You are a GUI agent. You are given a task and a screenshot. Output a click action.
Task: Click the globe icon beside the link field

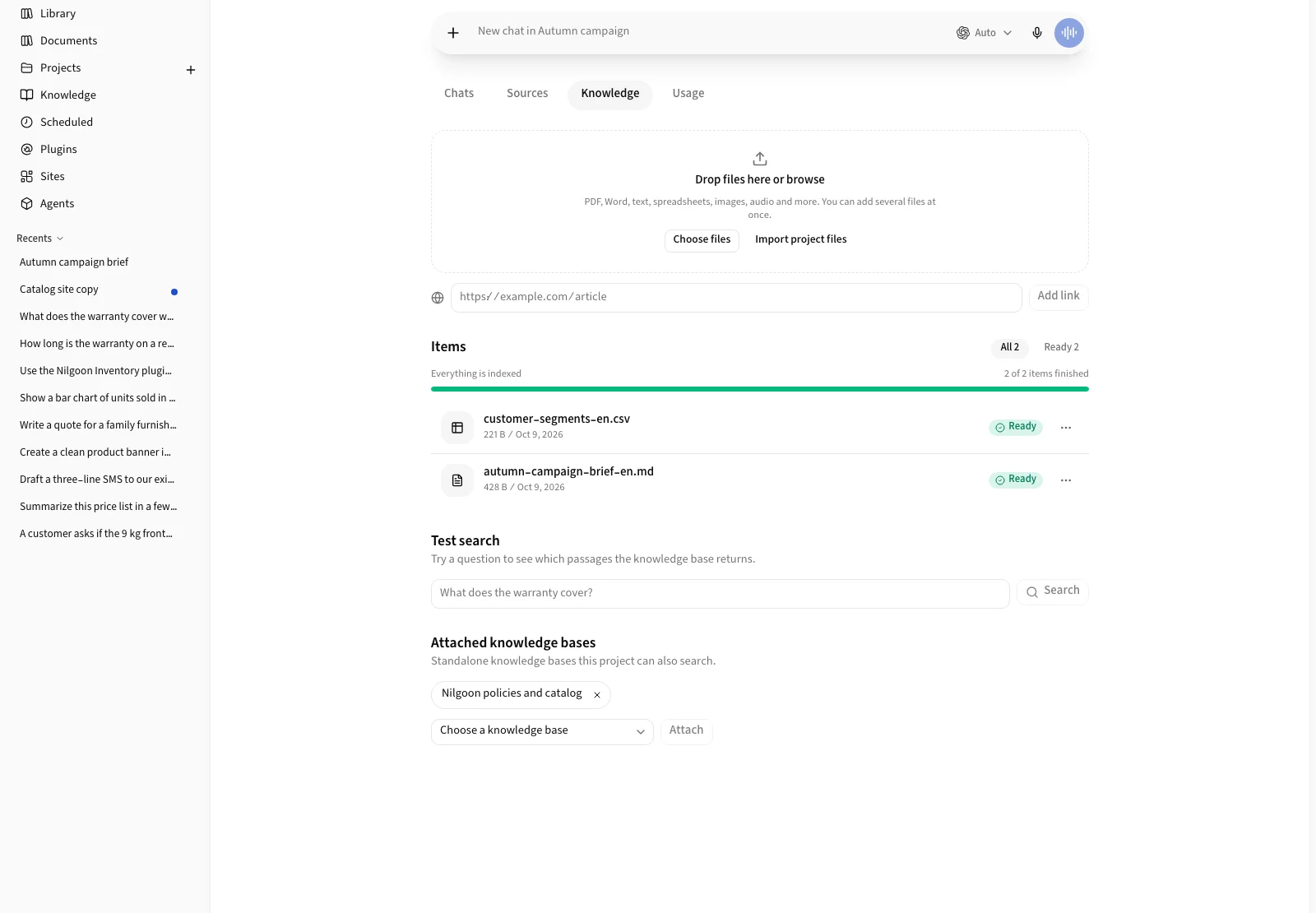(438, 298)
